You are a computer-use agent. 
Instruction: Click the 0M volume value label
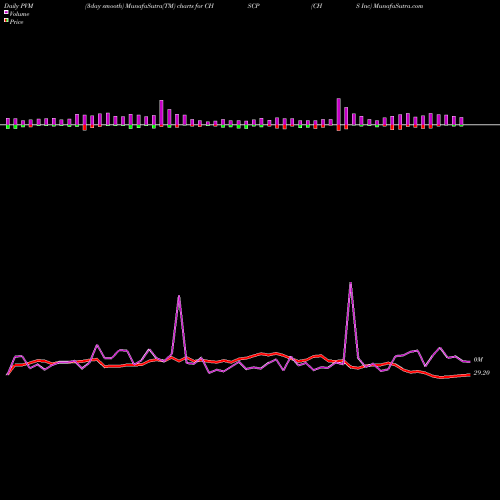(x=478, y=360)
